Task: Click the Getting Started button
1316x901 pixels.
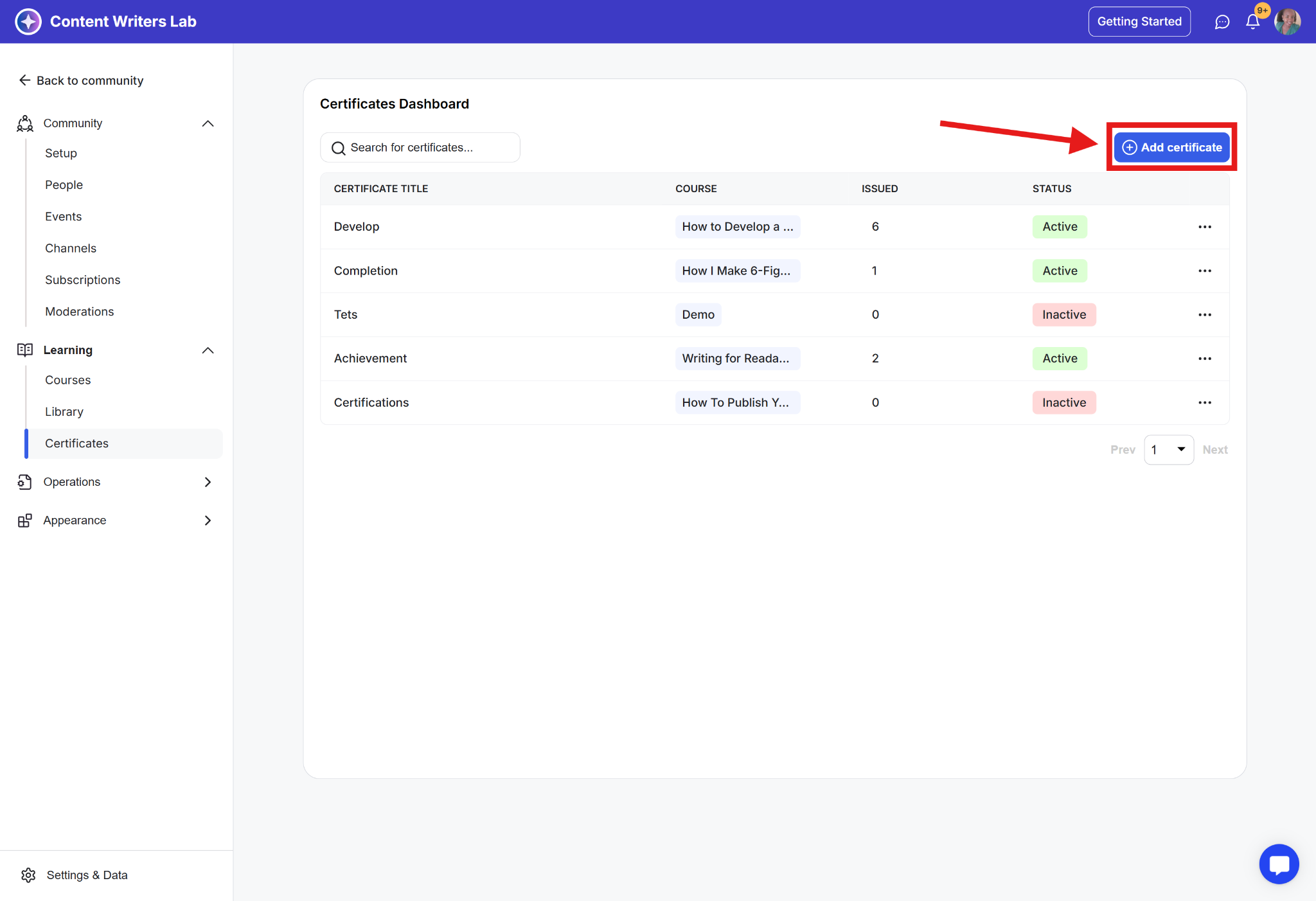Action: [x=1139, y=22]
